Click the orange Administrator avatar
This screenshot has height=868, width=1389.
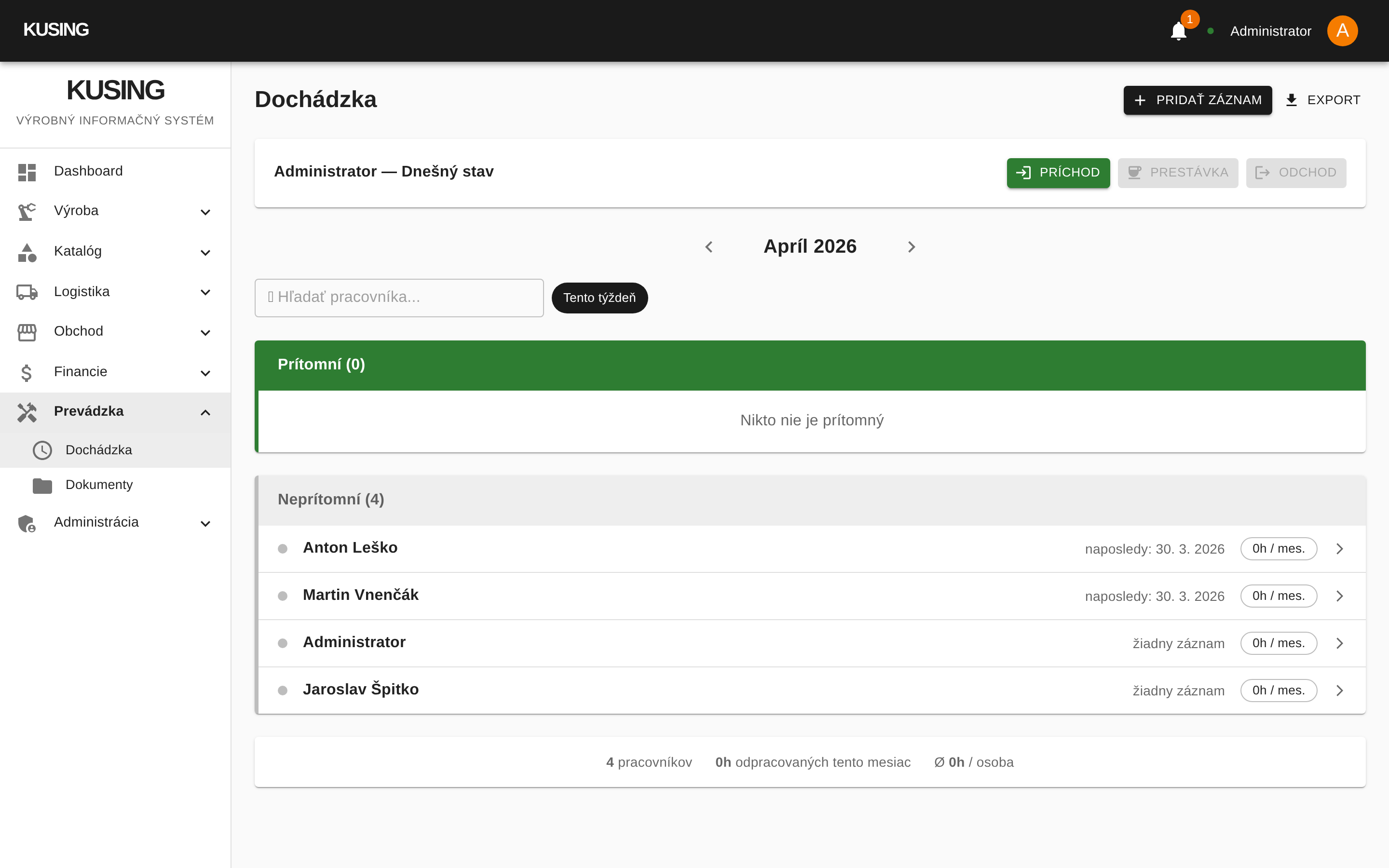pos(1342,31)
